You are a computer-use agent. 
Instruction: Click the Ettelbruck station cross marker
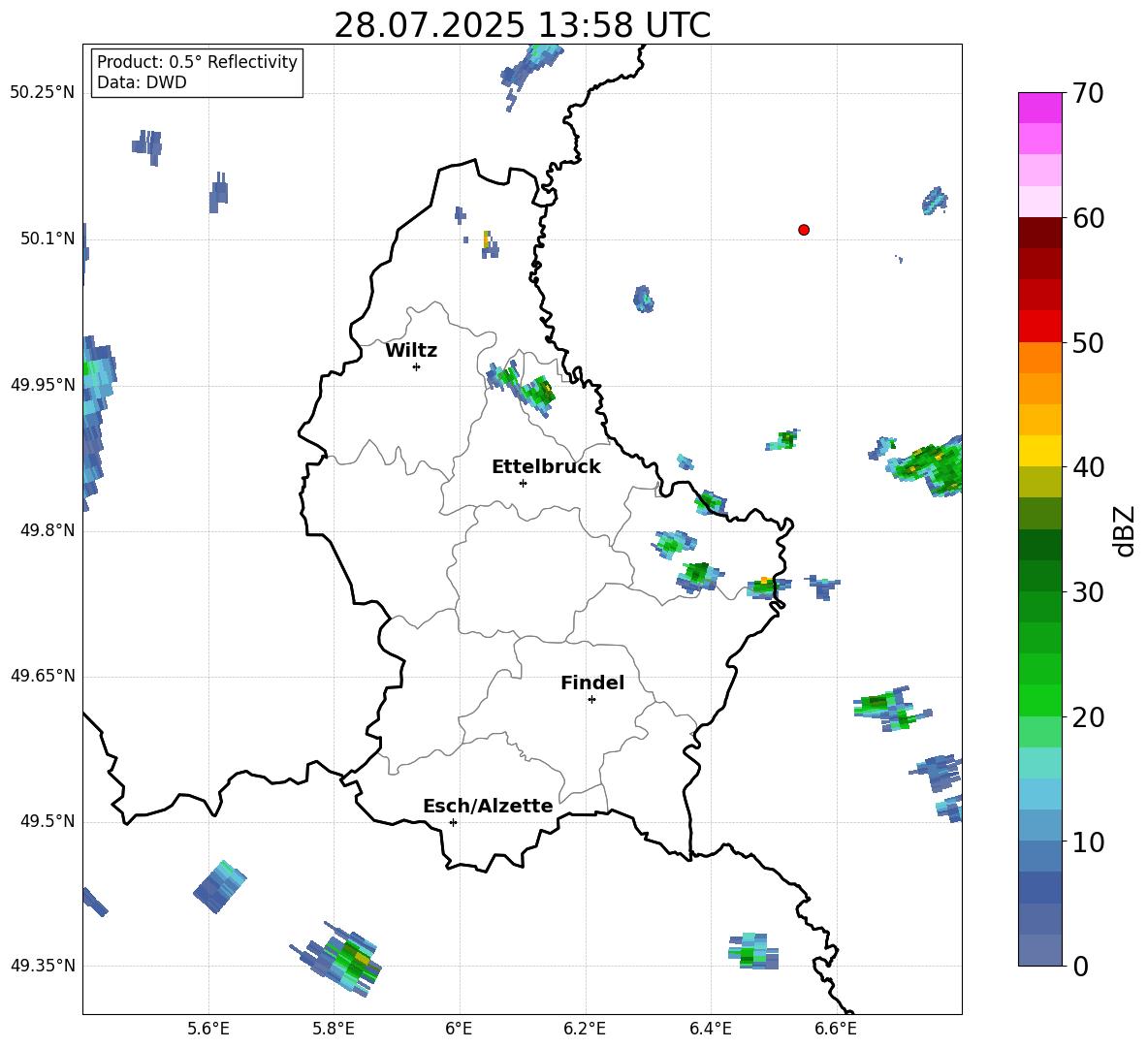click(x=523, y=483)
